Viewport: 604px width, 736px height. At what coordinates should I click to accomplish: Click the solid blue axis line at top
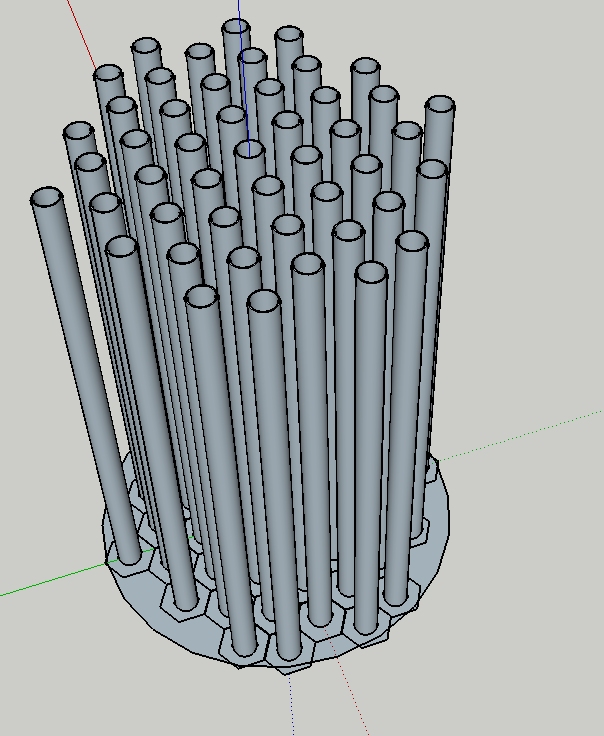[237, 10]
